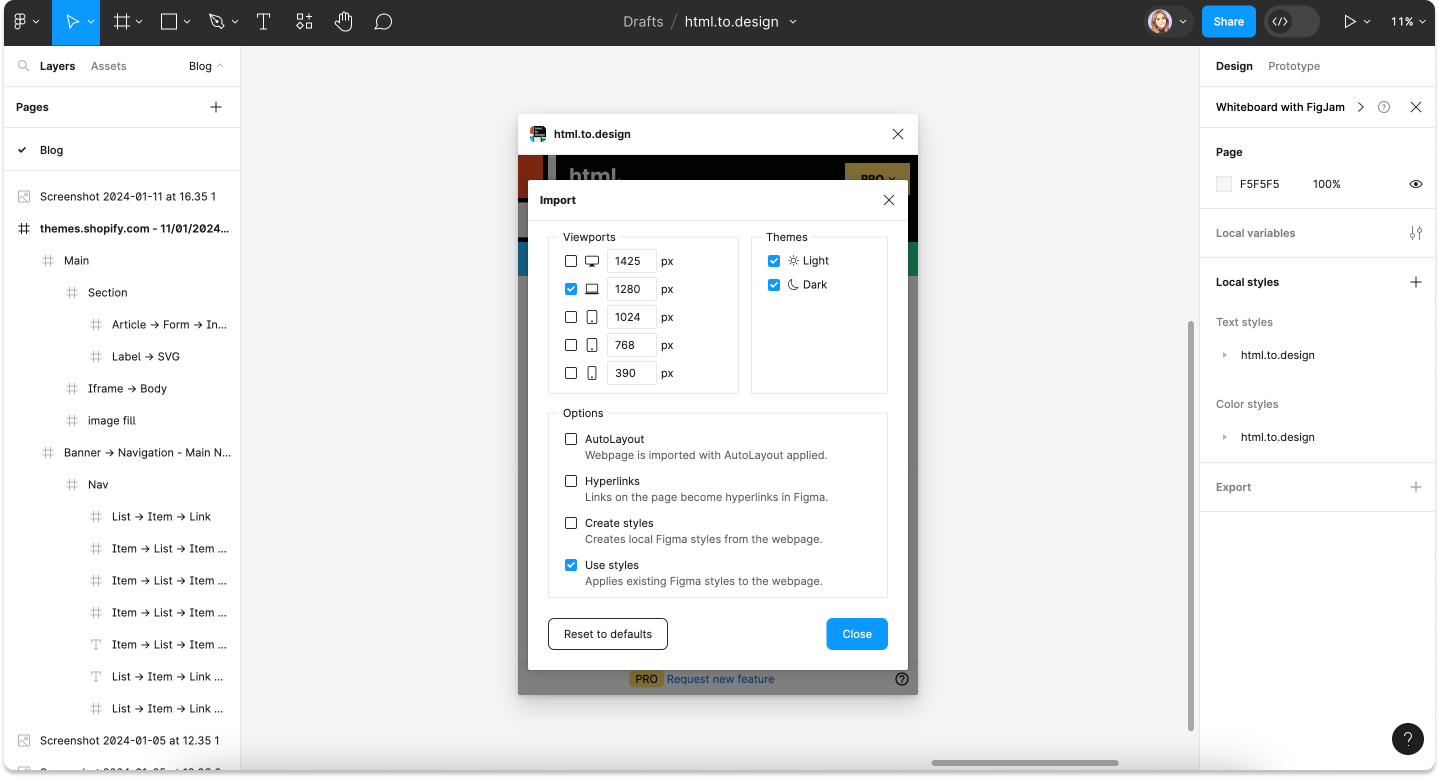Open Whiteboard with FigJam arrow
The width and height of the screenshot is (1439, 778).
click(x=1361, y=107)
